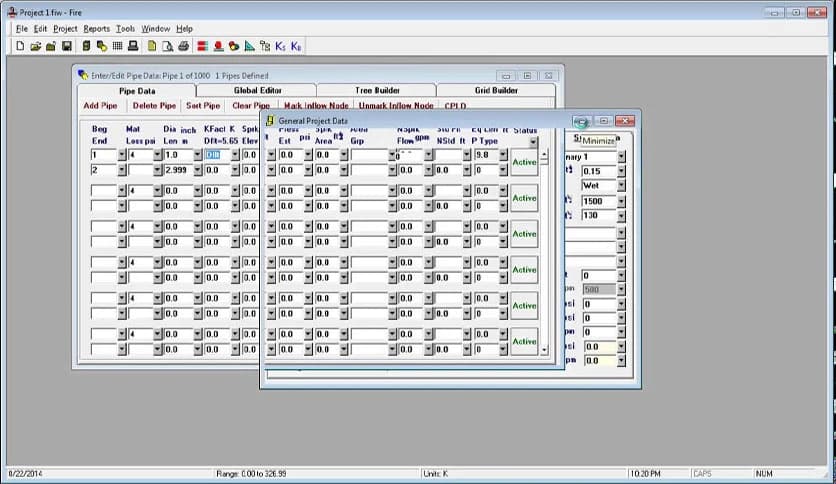Switch to the Global Editor tab
The height and width of the screenshot is (484, 836).
(257, 91)
